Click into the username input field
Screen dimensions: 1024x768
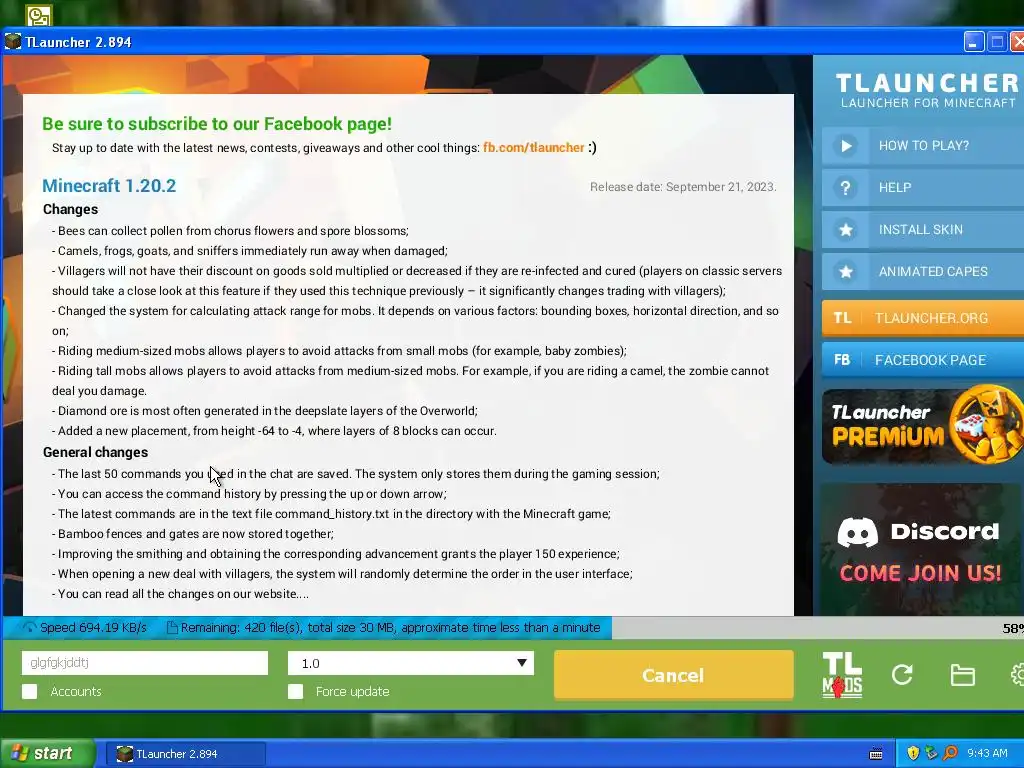pyautogui.click(x=145, y=663)
